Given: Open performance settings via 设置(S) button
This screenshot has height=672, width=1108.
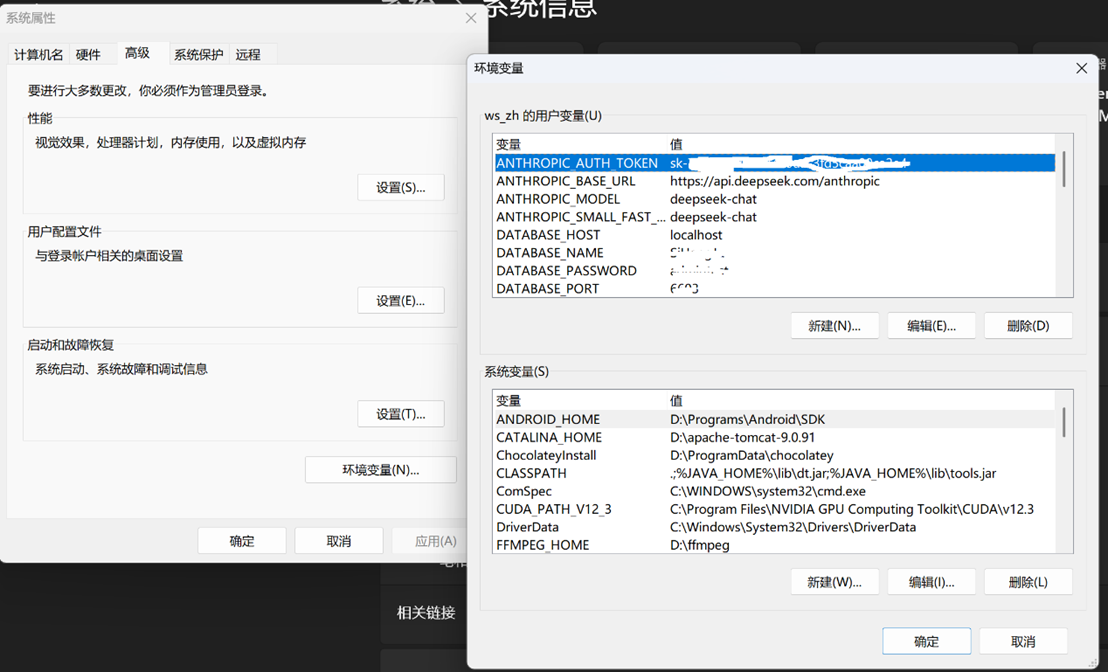Looking at the screenshot, I should (400, 187).
